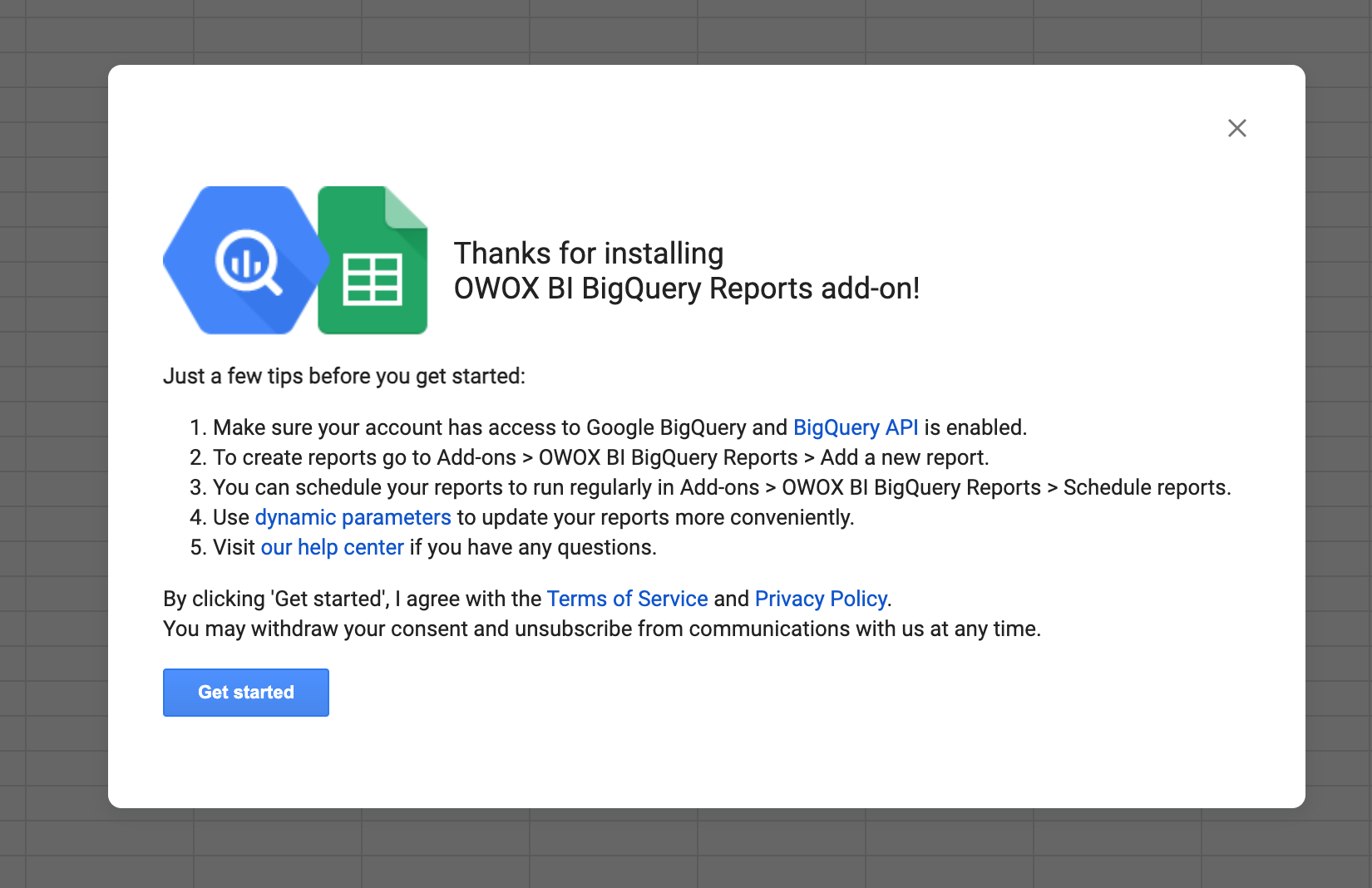Open the dynamic parameters link
The height and width of the screenshot is (888, 1372).
pos(353,517)
